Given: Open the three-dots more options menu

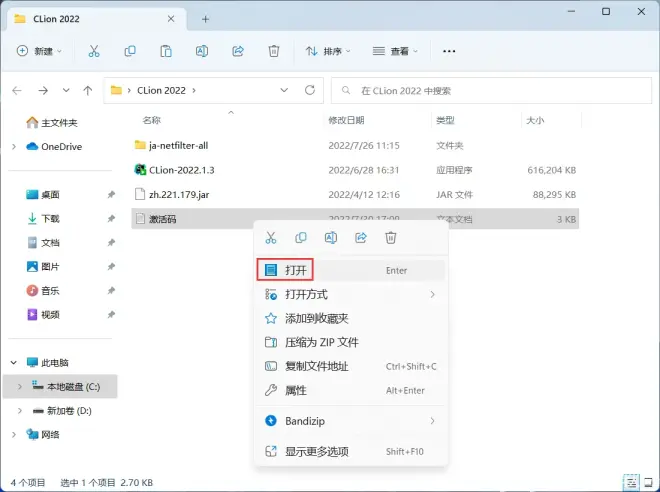Looking at the screenshot, I should pyautogui.click(x=449, y=51).
